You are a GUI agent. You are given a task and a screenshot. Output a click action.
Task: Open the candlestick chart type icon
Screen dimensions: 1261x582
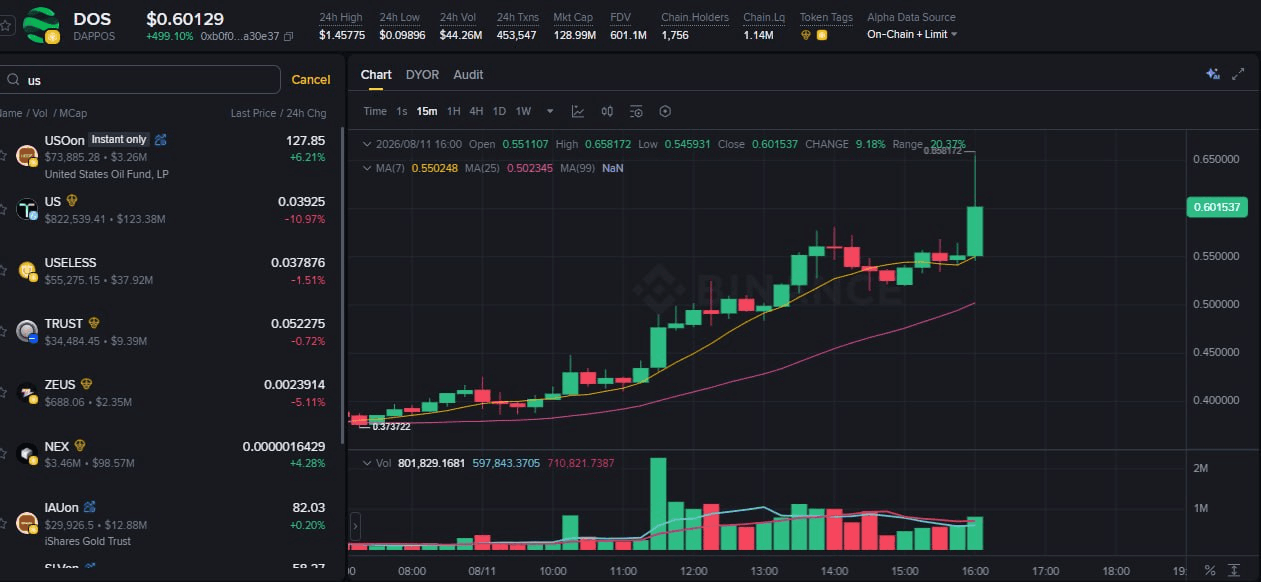pos(607,111)
